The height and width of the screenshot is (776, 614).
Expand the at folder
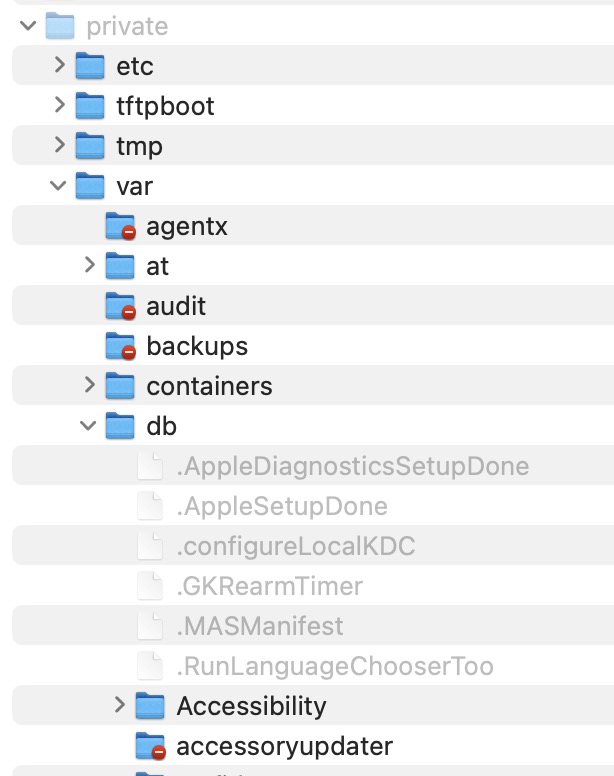tap(89, 266)
